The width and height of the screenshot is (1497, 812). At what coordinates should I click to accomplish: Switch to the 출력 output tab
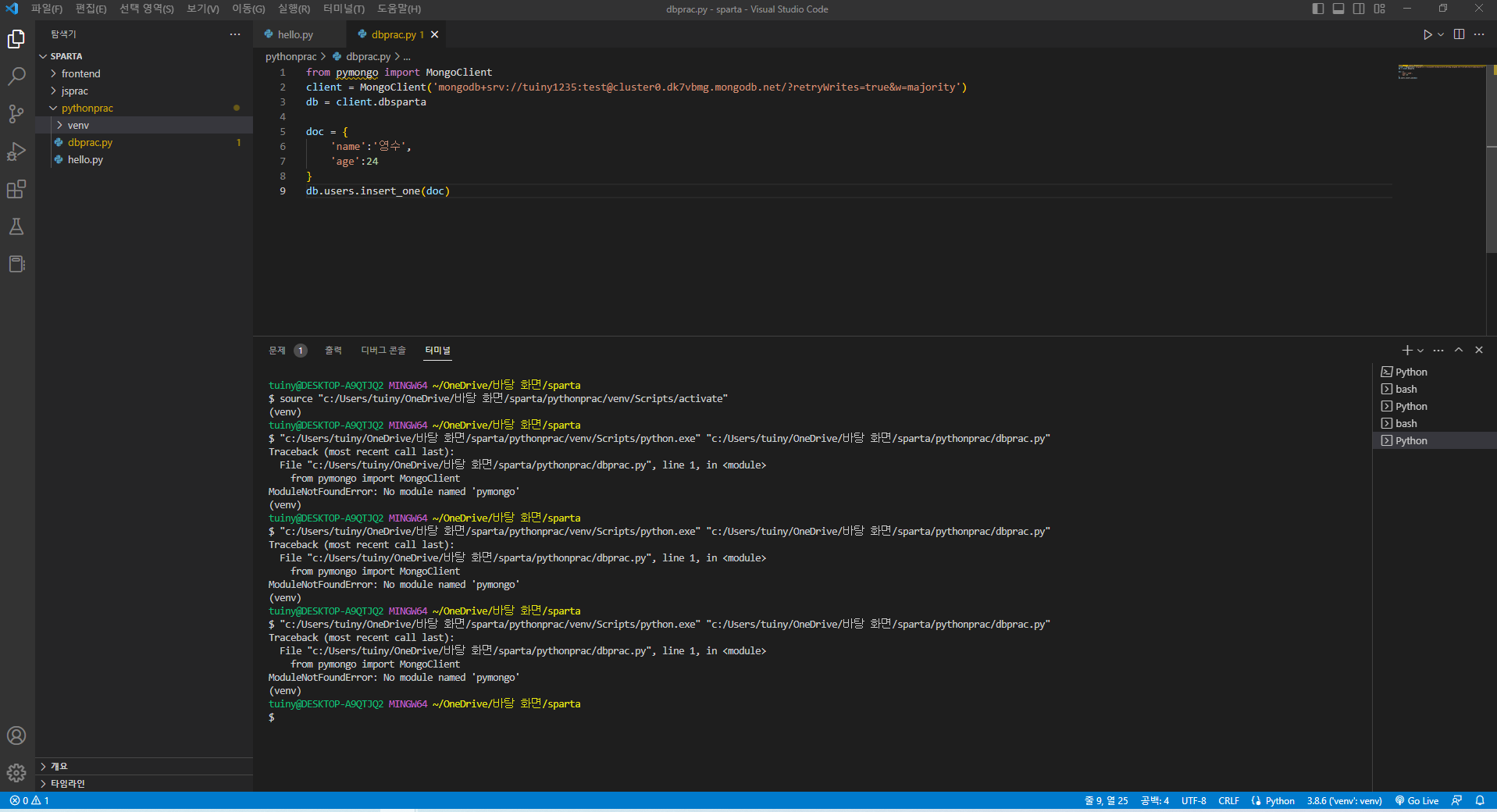(x=333, y=351)
